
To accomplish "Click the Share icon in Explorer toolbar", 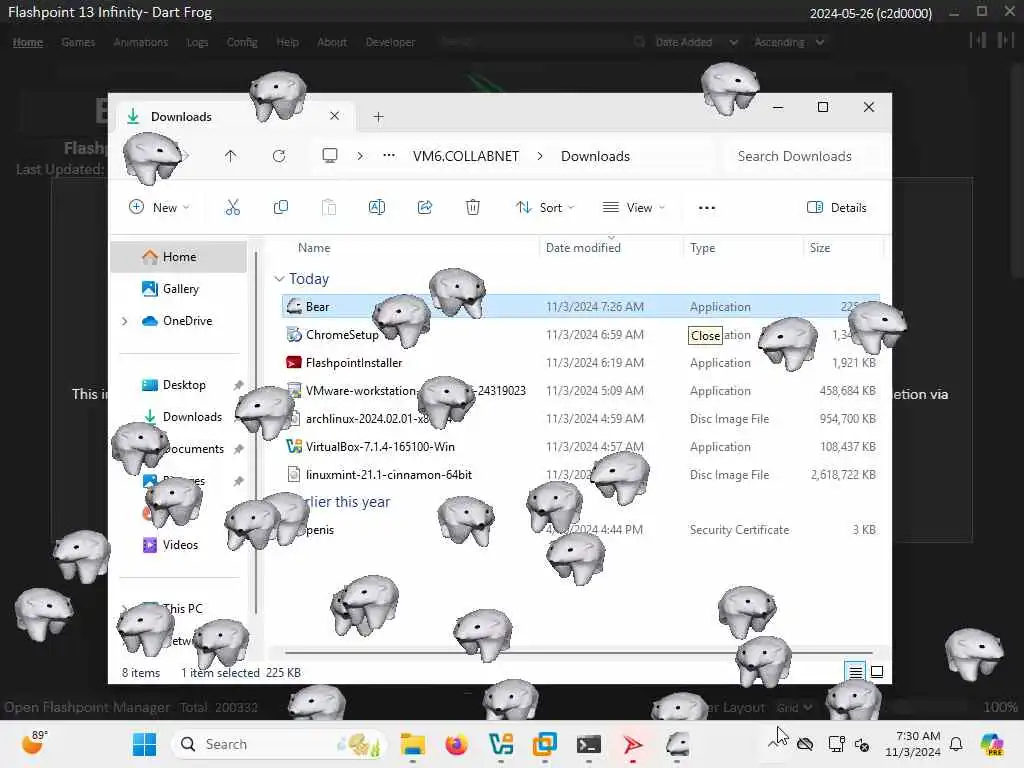I will click(x=425, y=208).
